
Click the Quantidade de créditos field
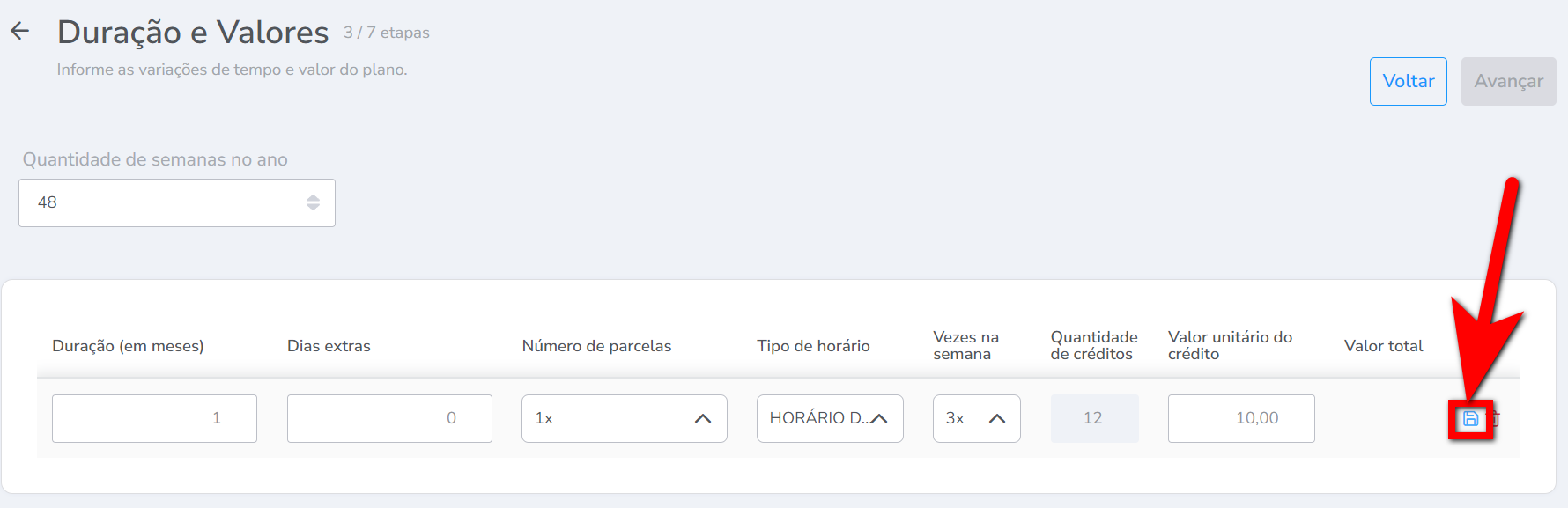(1093, 418)
